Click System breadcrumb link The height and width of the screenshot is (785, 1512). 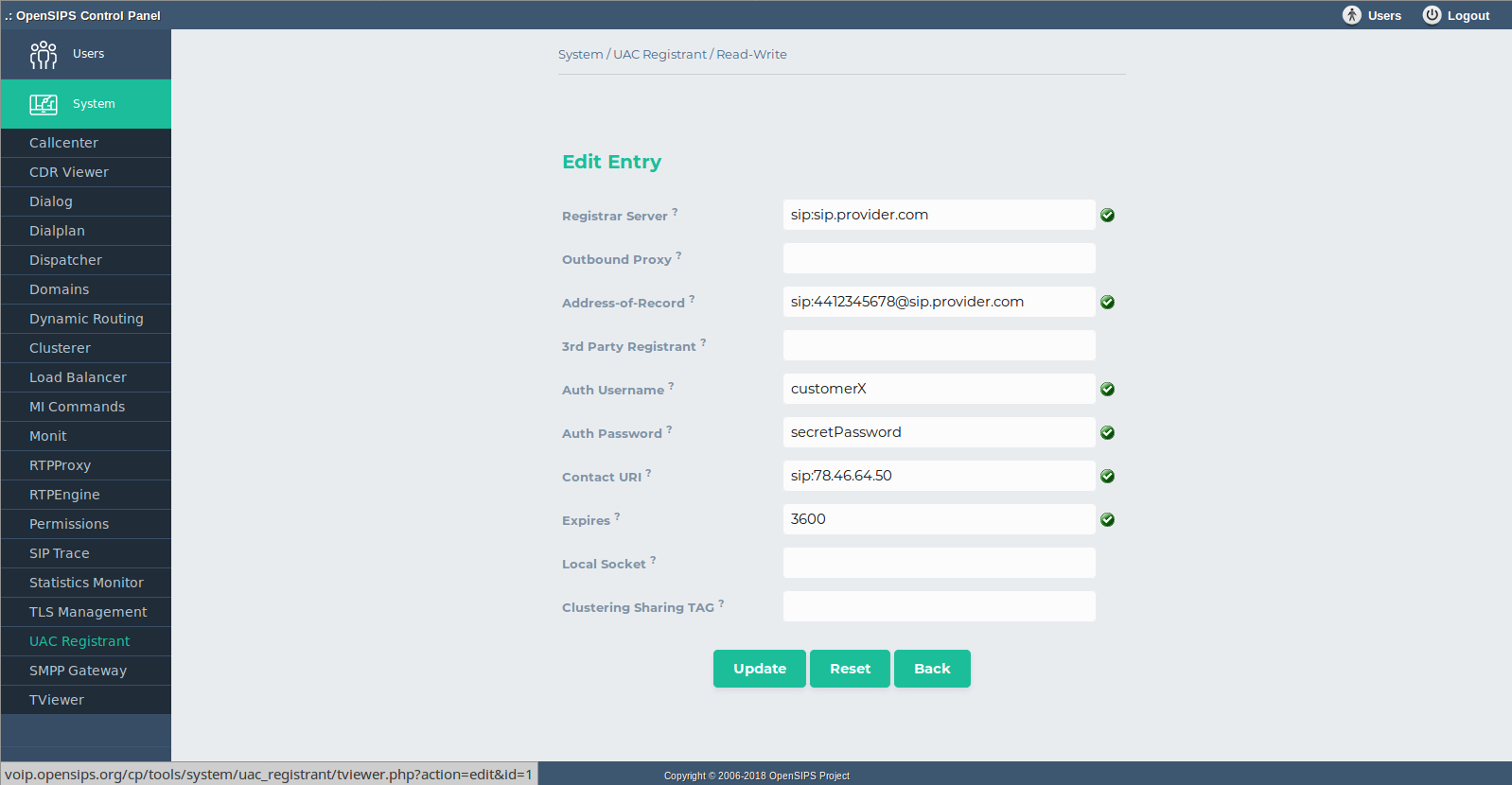click(x=580, y=55)
